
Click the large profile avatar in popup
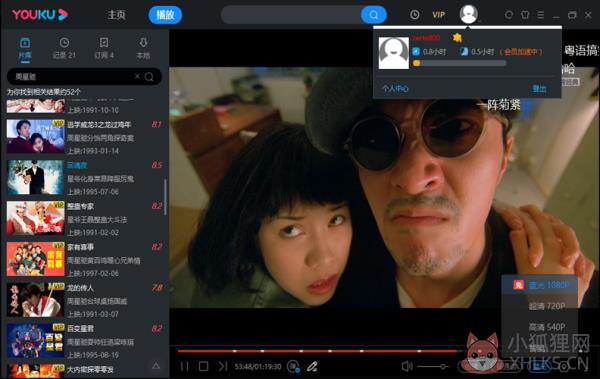coord(393,53)
